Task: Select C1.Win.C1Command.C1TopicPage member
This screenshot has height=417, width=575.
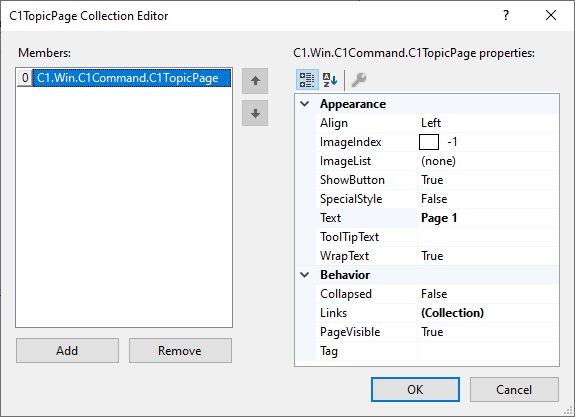Action: click(x=132, y=78)
